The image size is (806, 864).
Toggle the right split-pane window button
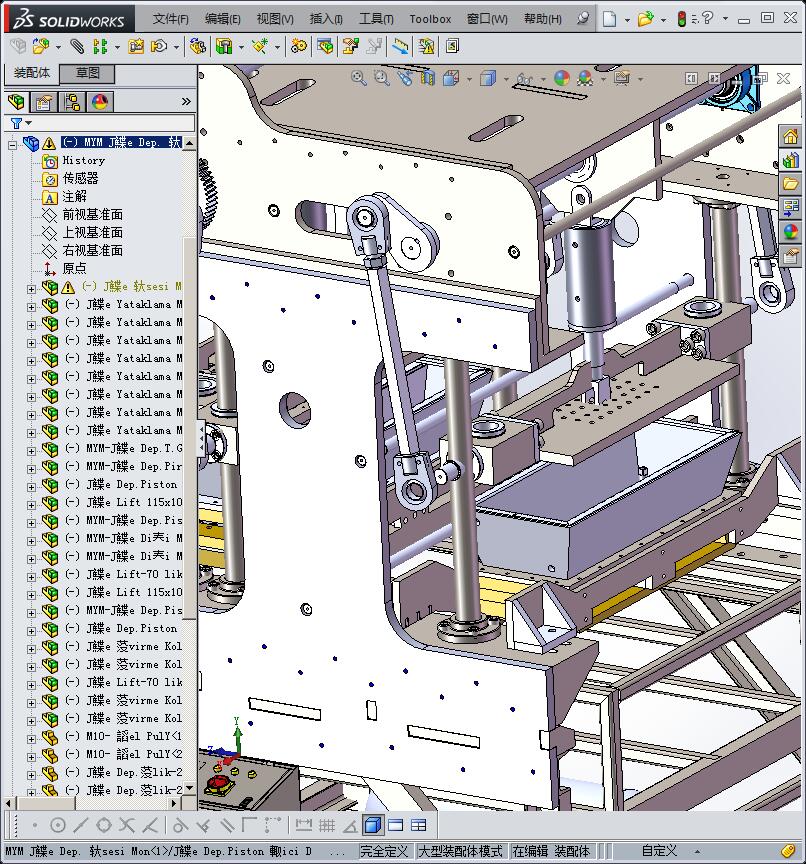pos(714,79)
